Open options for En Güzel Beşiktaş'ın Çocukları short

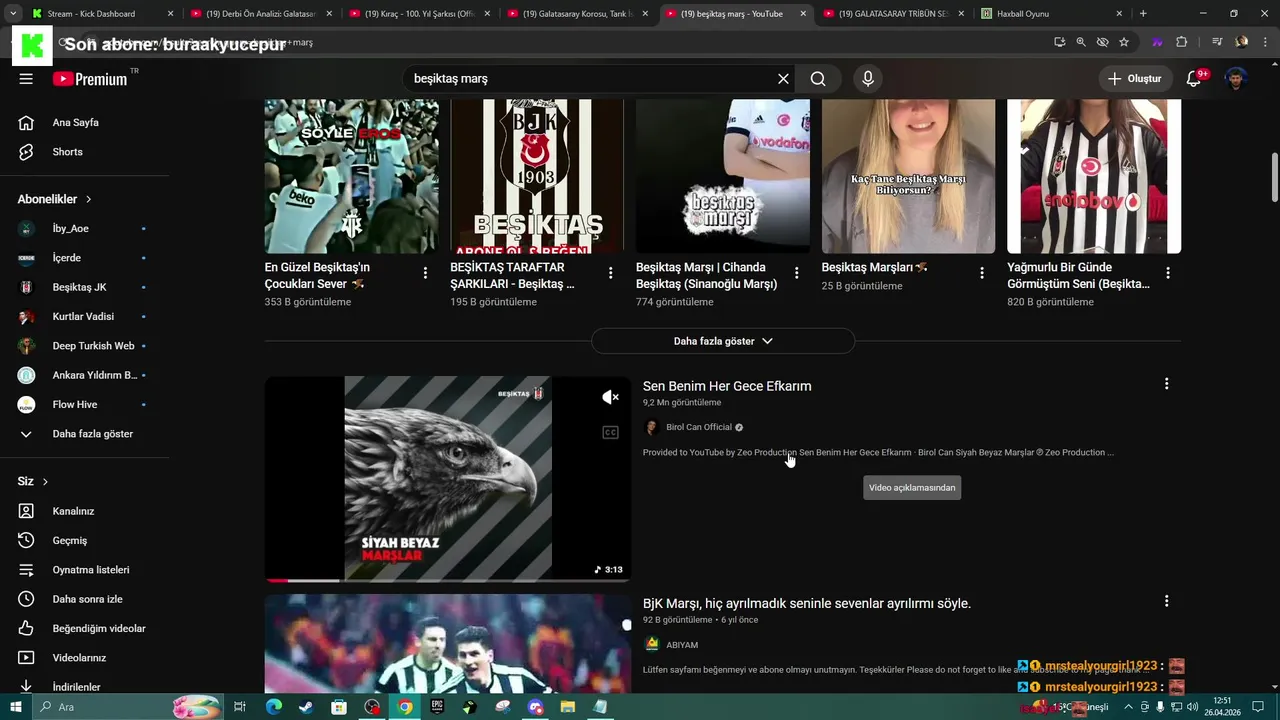pos(425,273)
